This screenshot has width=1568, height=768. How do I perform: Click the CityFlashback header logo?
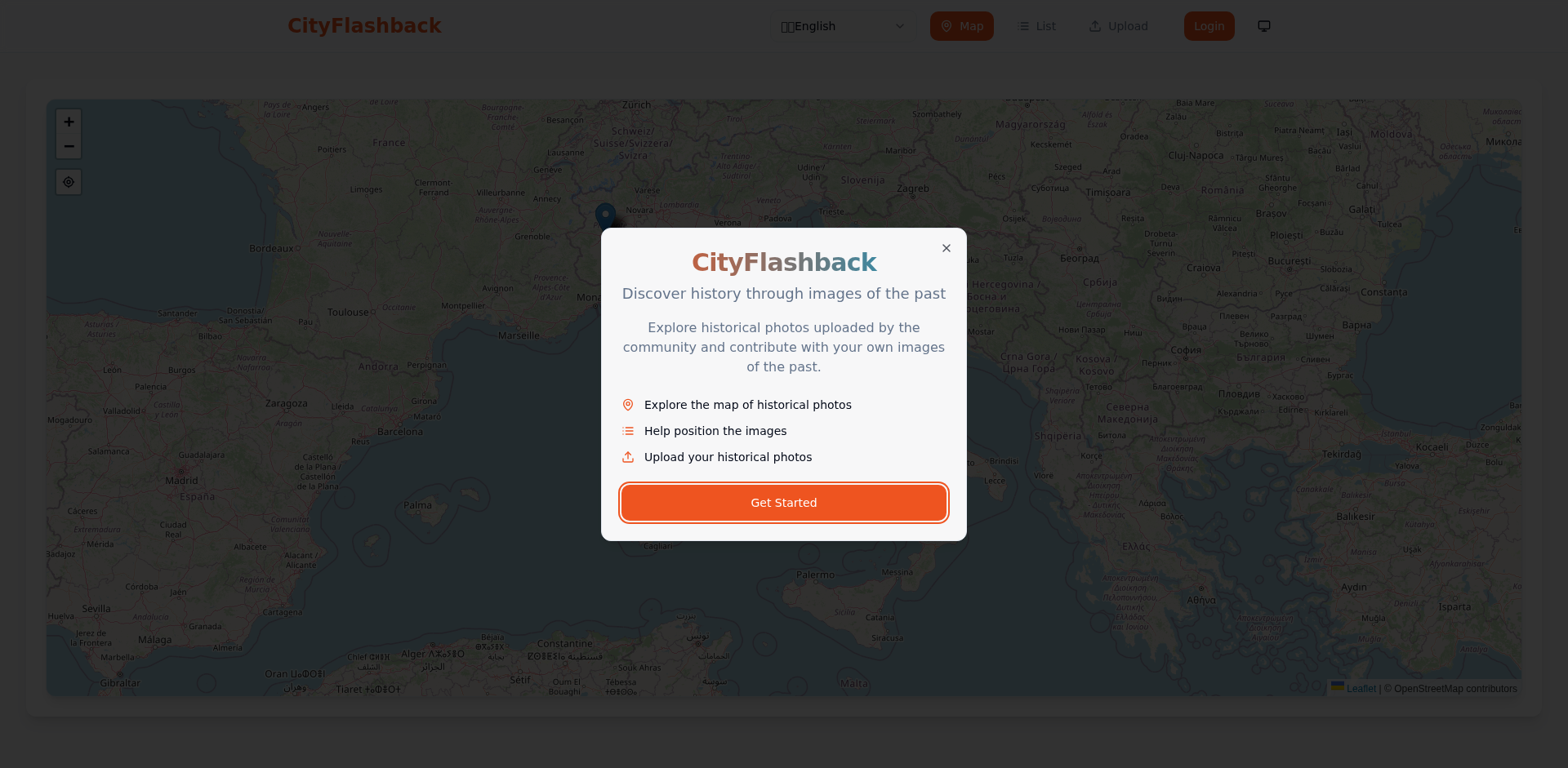364,26
